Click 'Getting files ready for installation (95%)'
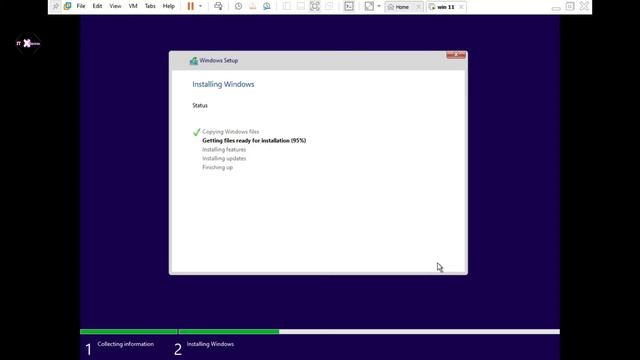This screenshot has width=640, height=360. pos(254,140)
